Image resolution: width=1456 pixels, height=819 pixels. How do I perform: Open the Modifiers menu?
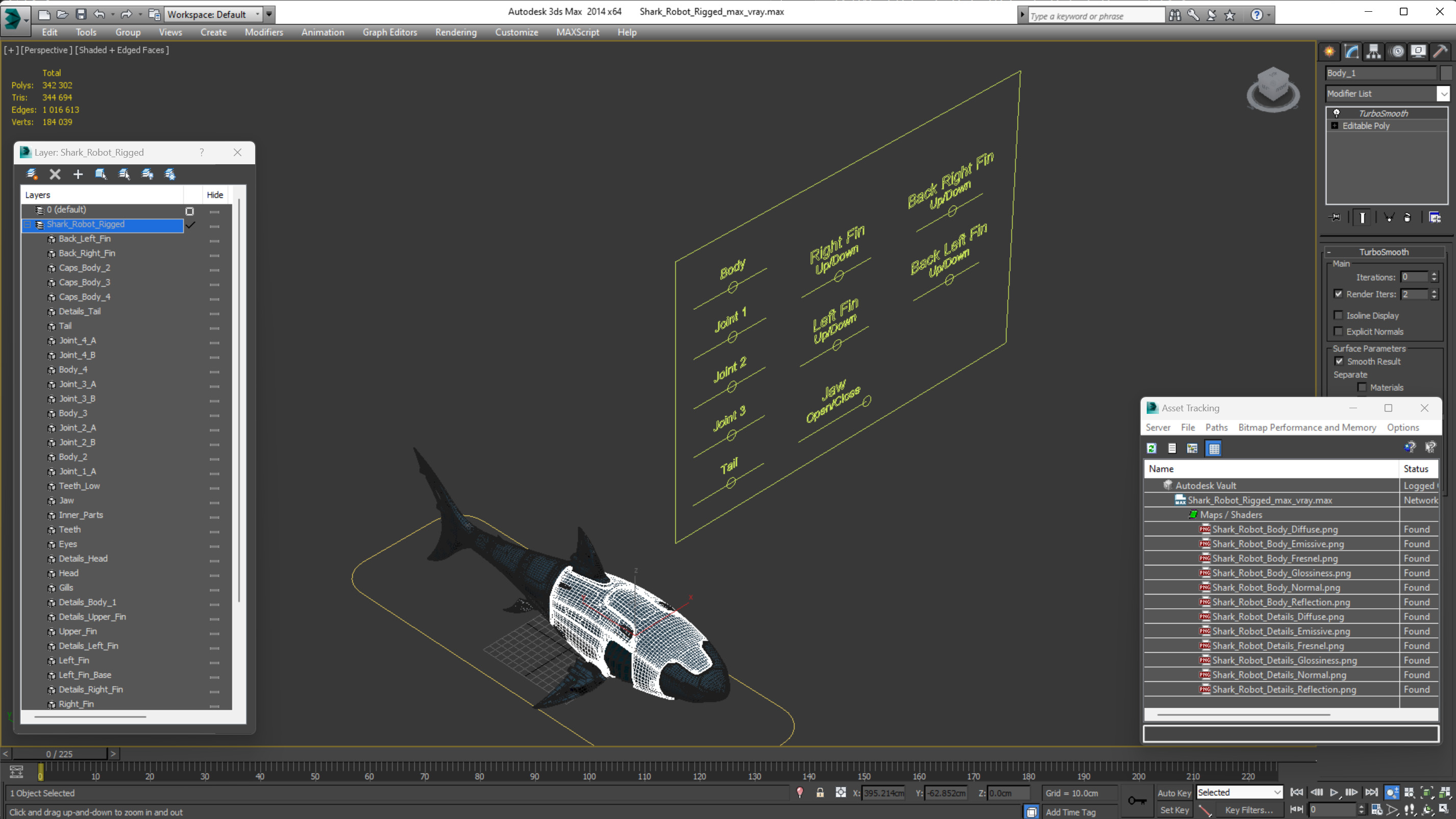(x=263, y=32)
